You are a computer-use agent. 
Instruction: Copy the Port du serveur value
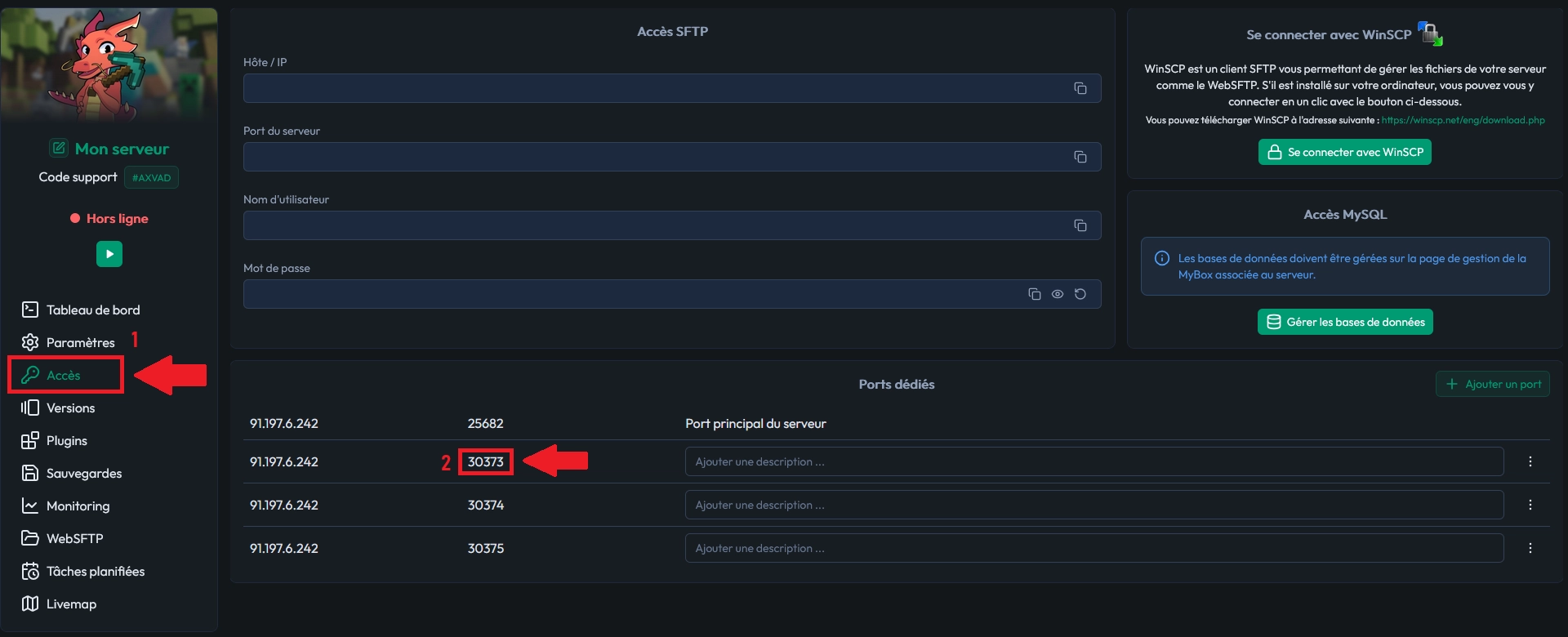1080,157
